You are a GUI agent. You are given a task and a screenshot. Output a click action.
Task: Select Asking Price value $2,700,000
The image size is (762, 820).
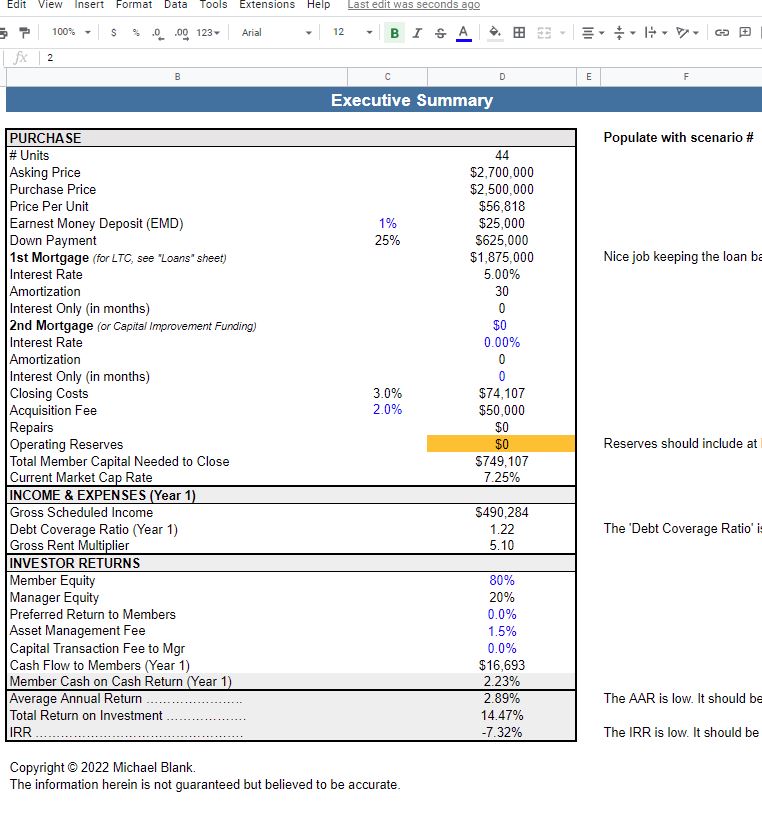tap(502, 173)
